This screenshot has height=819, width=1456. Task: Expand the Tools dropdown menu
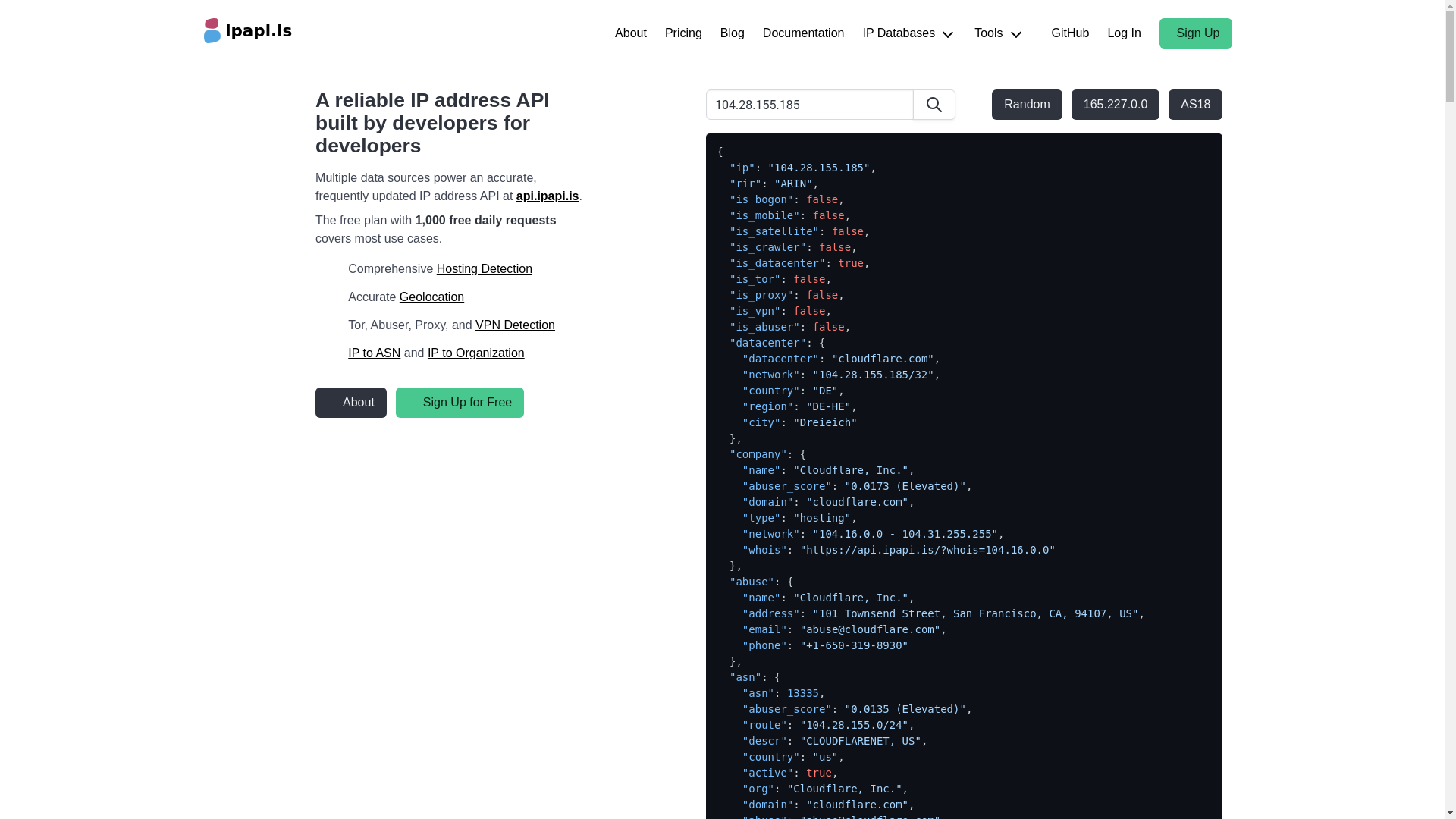pyautogui.click(x=998, y=33)
